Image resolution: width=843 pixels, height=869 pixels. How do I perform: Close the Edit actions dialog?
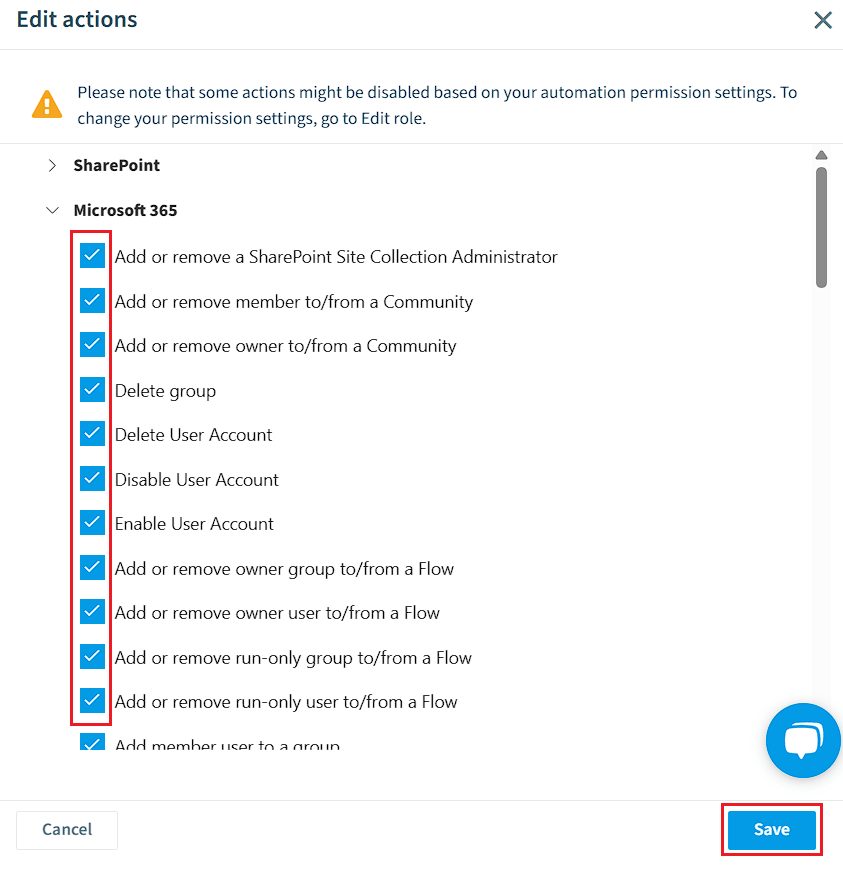(823, 20)
